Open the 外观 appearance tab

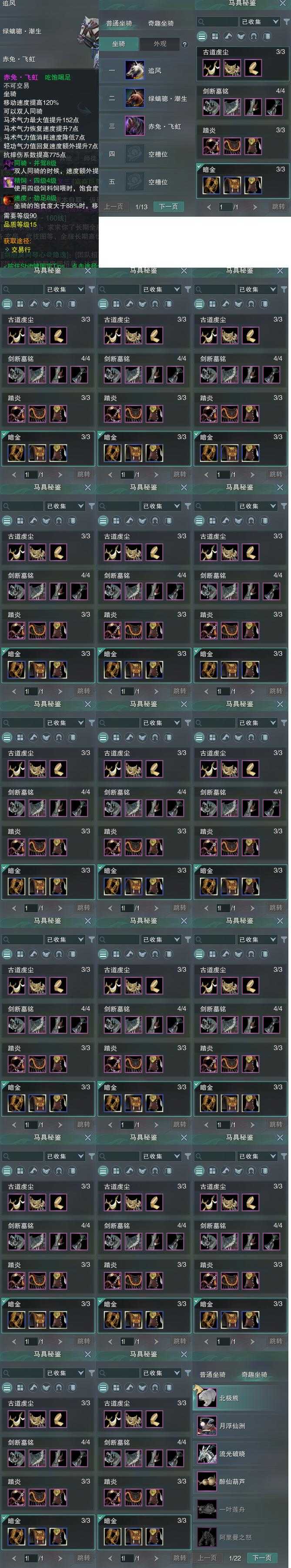(160, 44)
